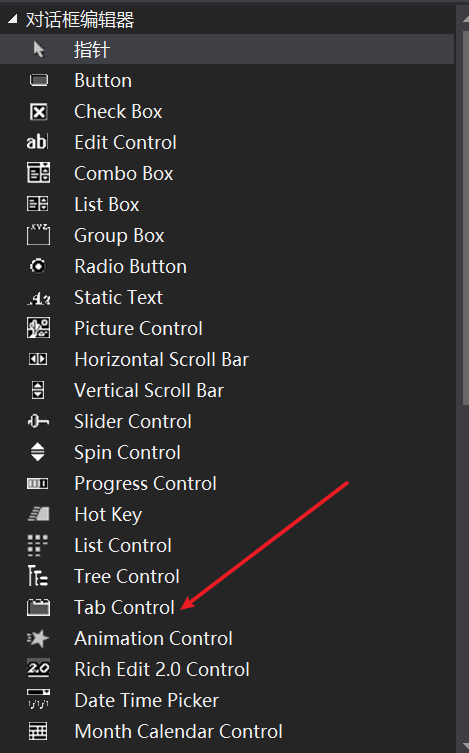Click the Radio Button label
469x753 pixels.
point(131,267)
